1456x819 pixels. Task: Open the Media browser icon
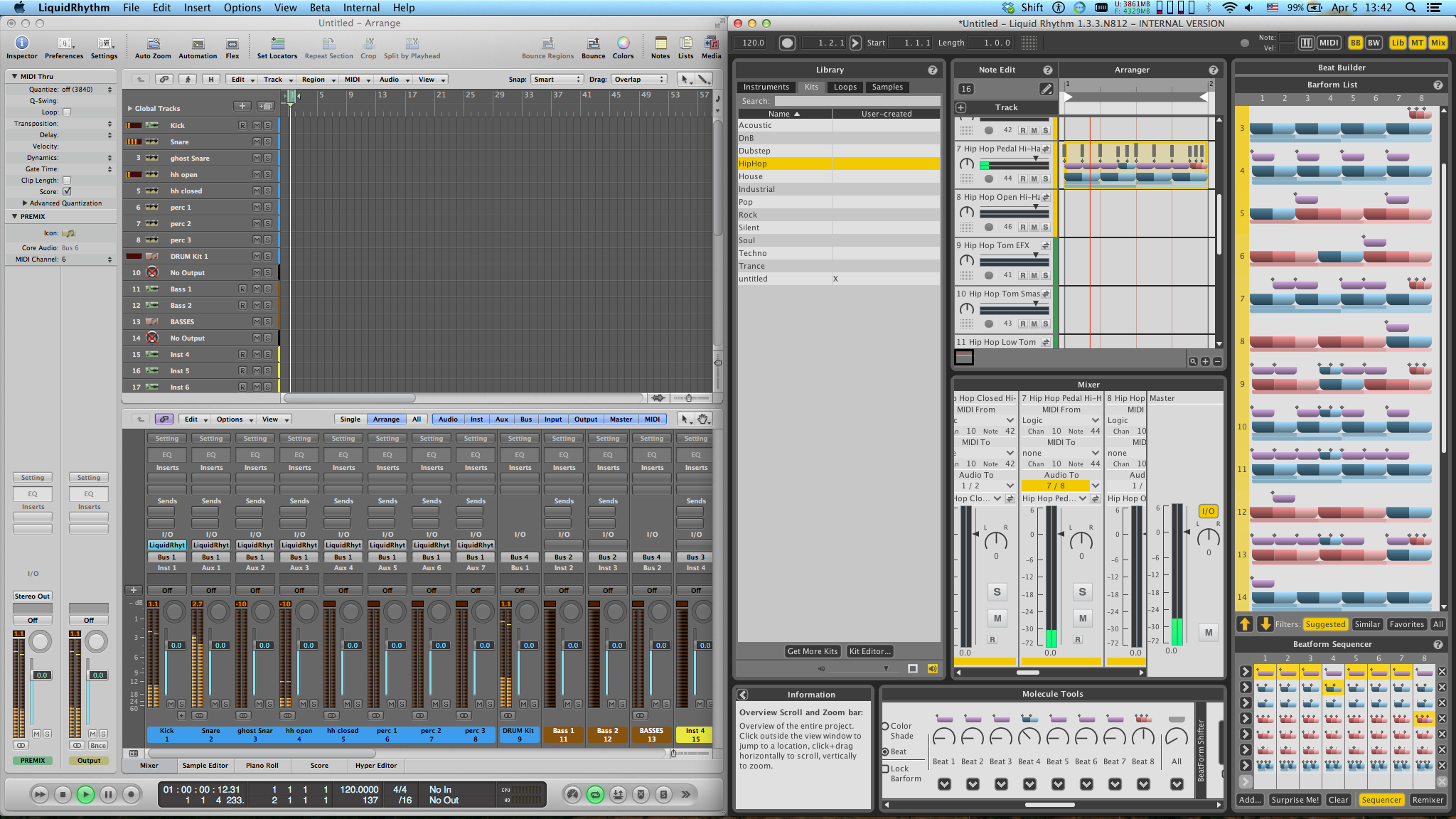711,44
